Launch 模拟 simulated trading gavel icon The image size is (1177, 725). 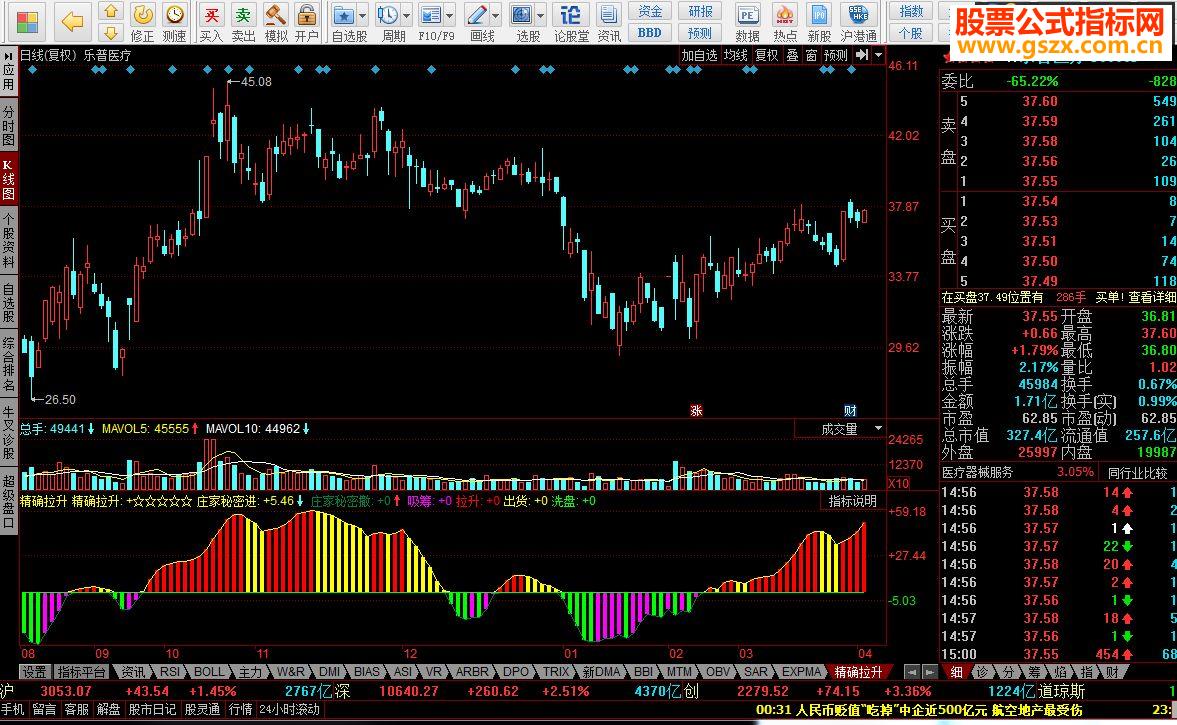tap(275, 22)
